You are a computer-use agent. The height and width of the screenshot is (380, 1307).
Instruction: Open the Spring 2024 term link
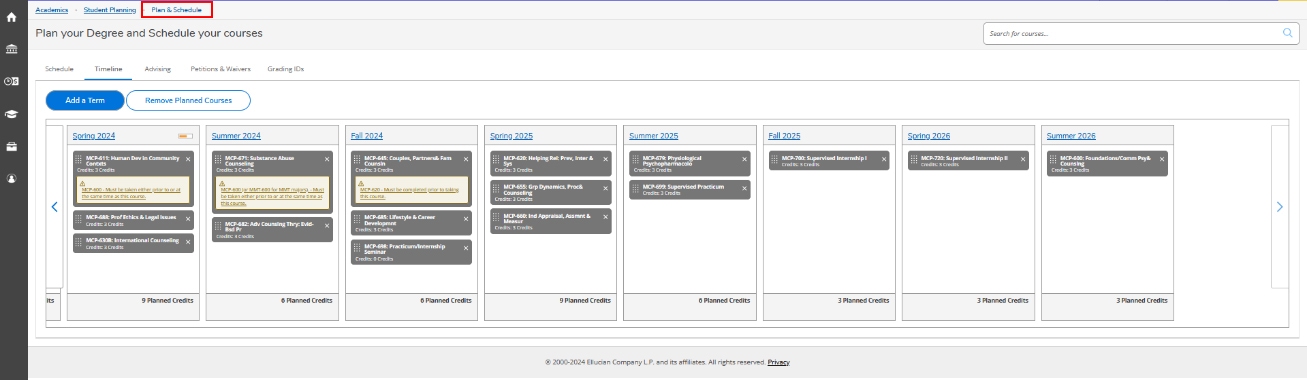(93, 135)
